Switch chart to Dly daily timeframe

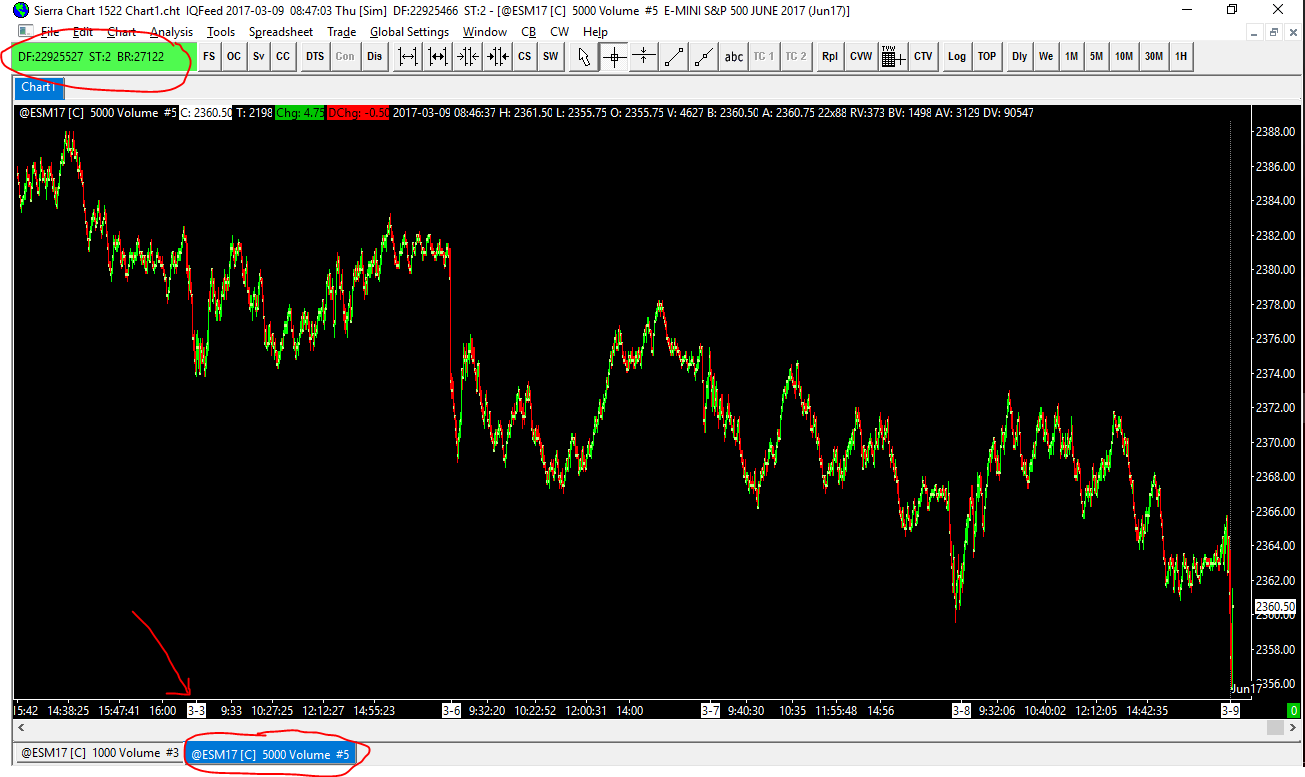pos(1019,57)
